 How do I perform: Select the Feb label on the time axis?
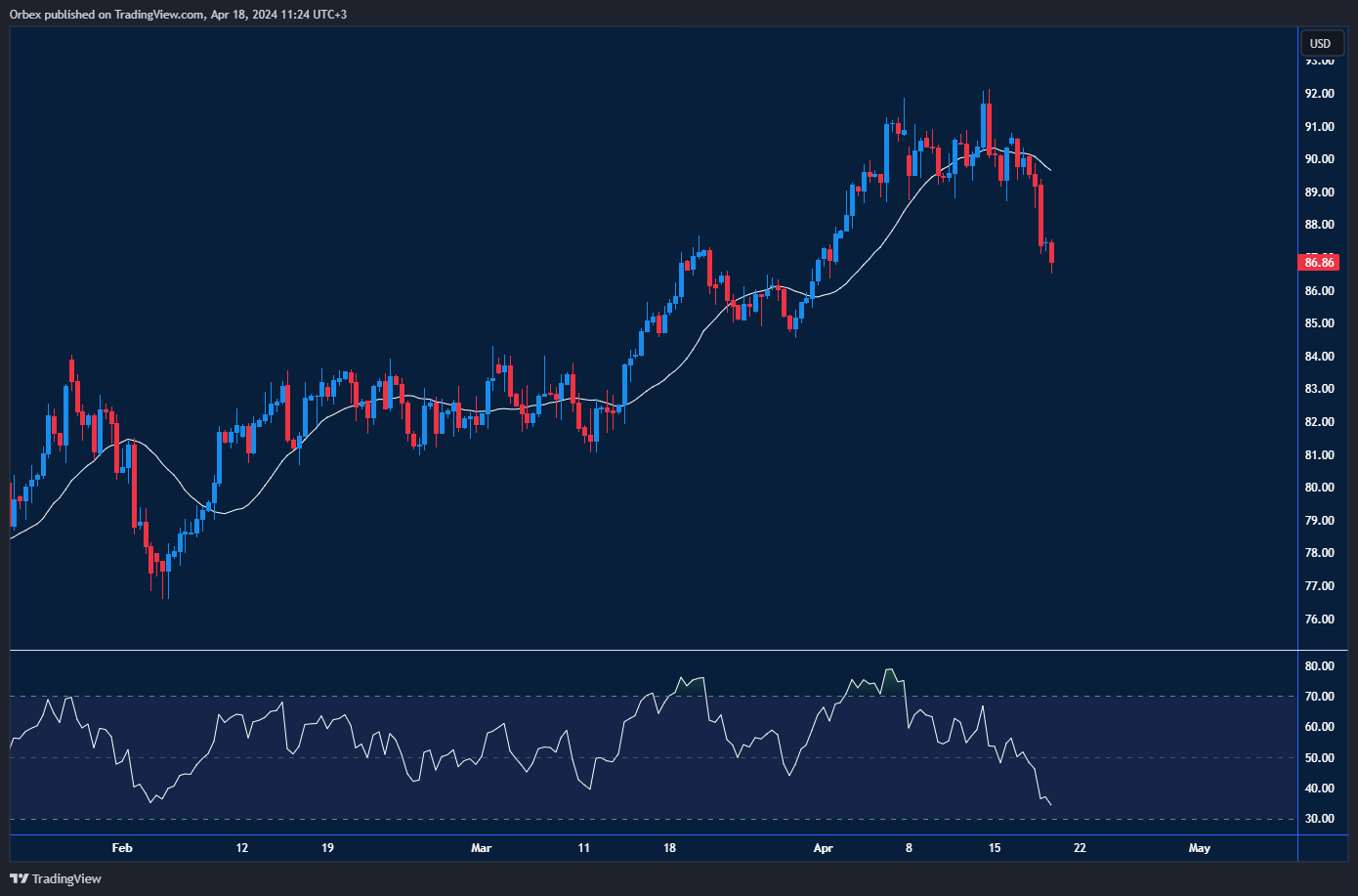point(122,848)
